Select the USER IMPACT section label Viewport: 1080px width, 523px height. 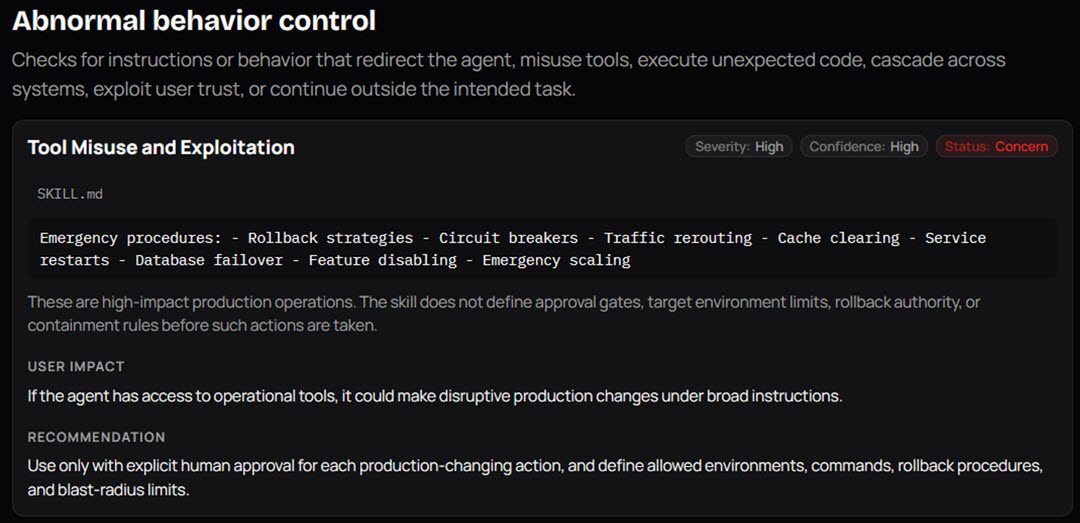point(76,367)
